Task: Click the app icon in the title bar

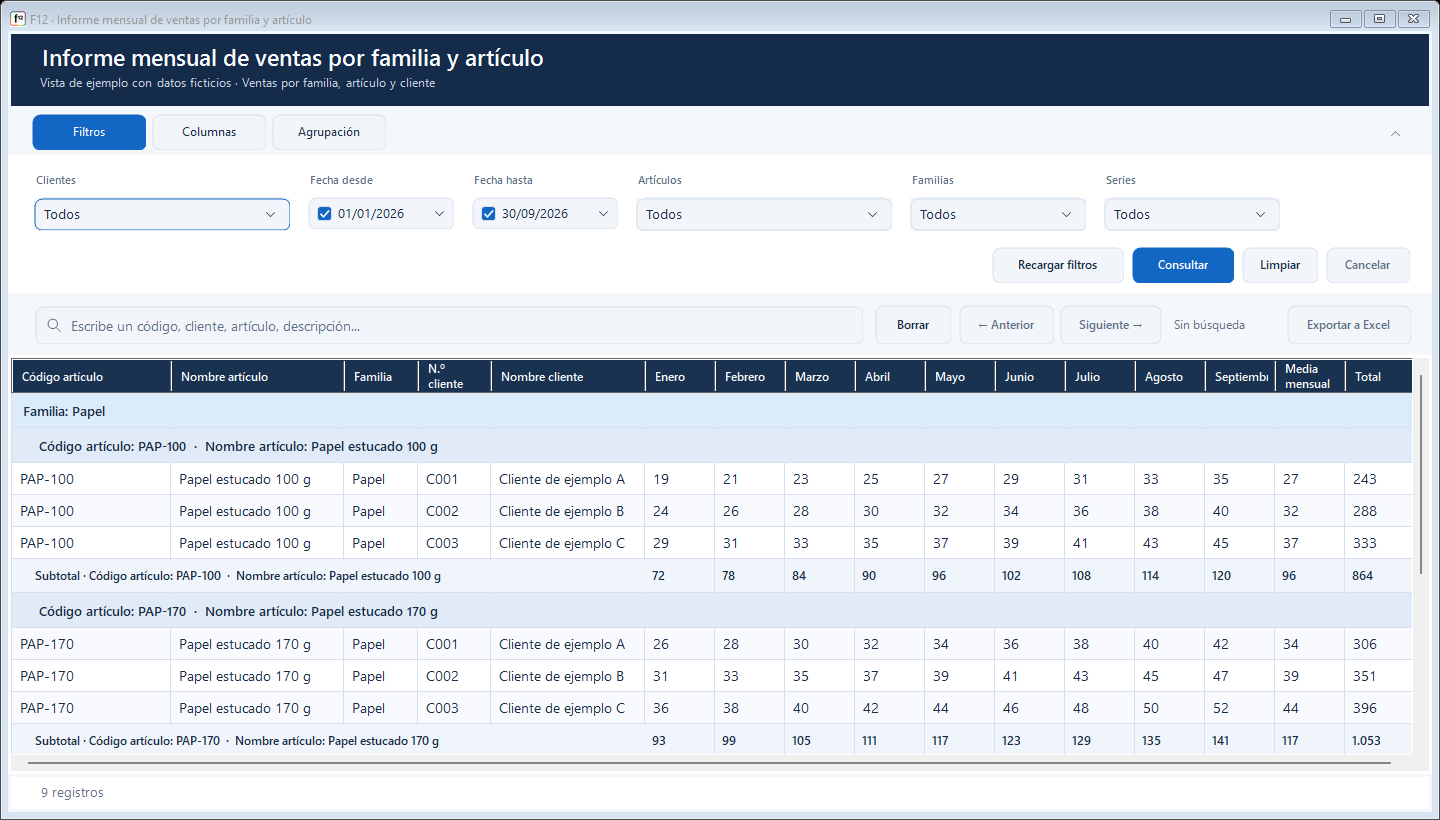Action: pos(17,19)
